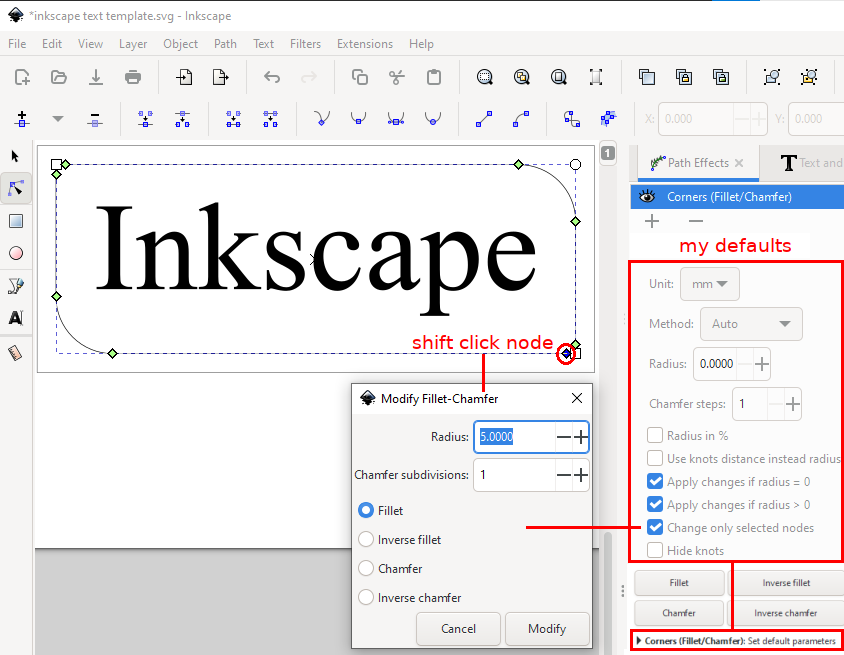This screenshot has height=655, width=844.
Task: Undo the last action
Action: 272,78
